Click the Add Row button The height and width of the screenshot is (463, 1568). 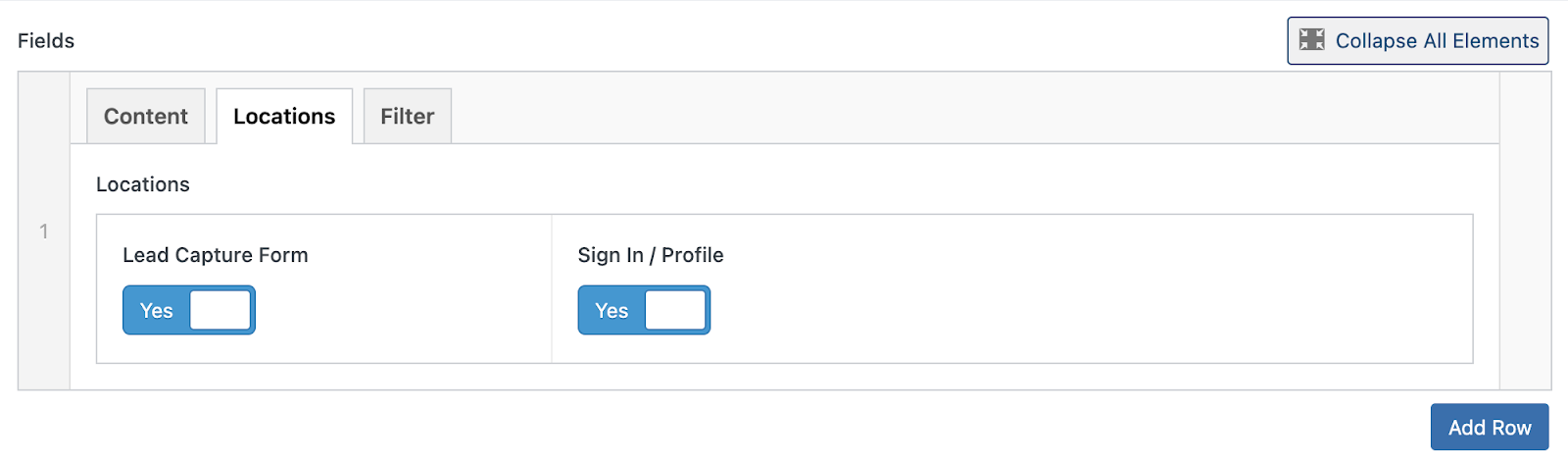(1490, 427)
